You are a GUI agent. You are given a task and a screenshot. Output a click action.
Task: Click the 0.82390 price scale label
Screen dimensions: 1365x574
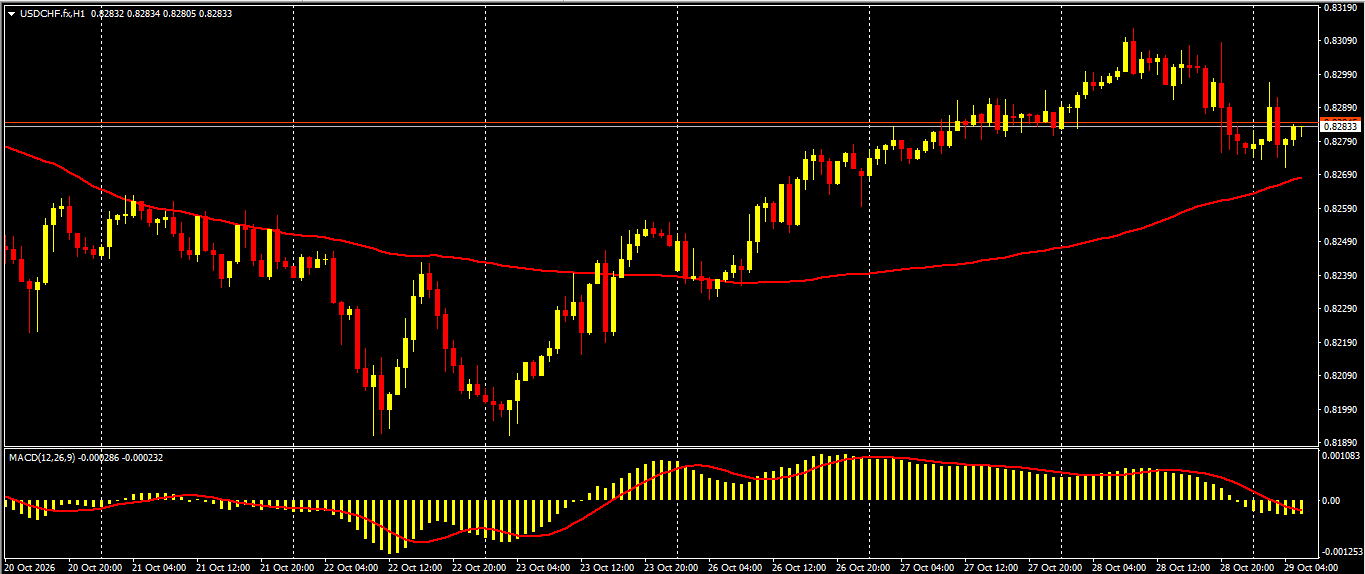pos(1340,276)
